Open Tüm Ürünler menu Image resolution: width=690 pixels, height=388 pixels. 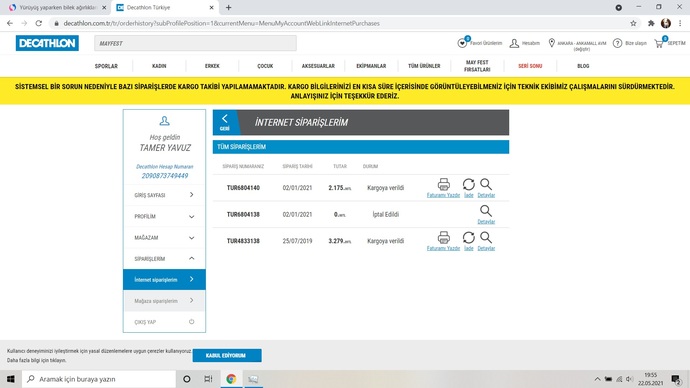(x=424, y=66)
